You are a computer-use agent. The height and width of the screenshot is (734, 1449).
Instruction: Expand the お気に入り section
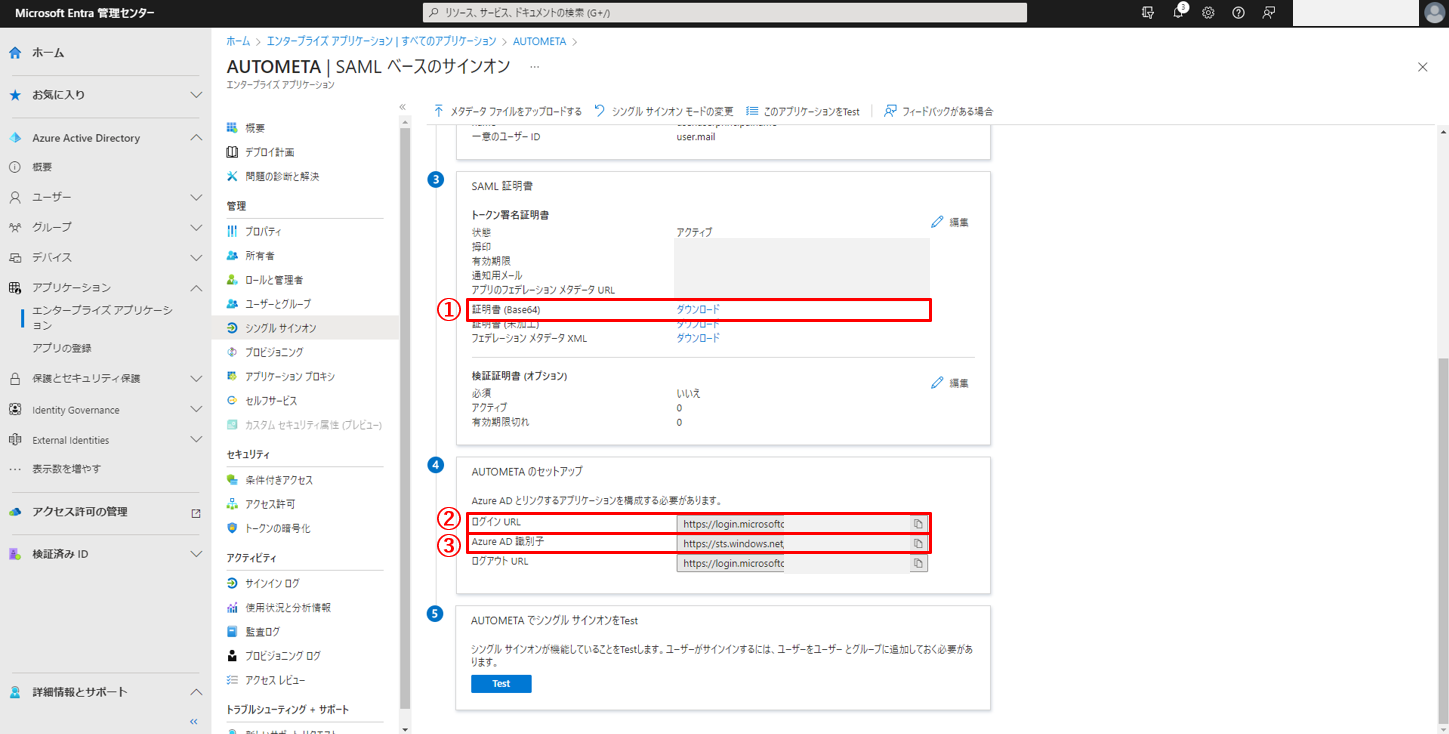pos(196,94)
